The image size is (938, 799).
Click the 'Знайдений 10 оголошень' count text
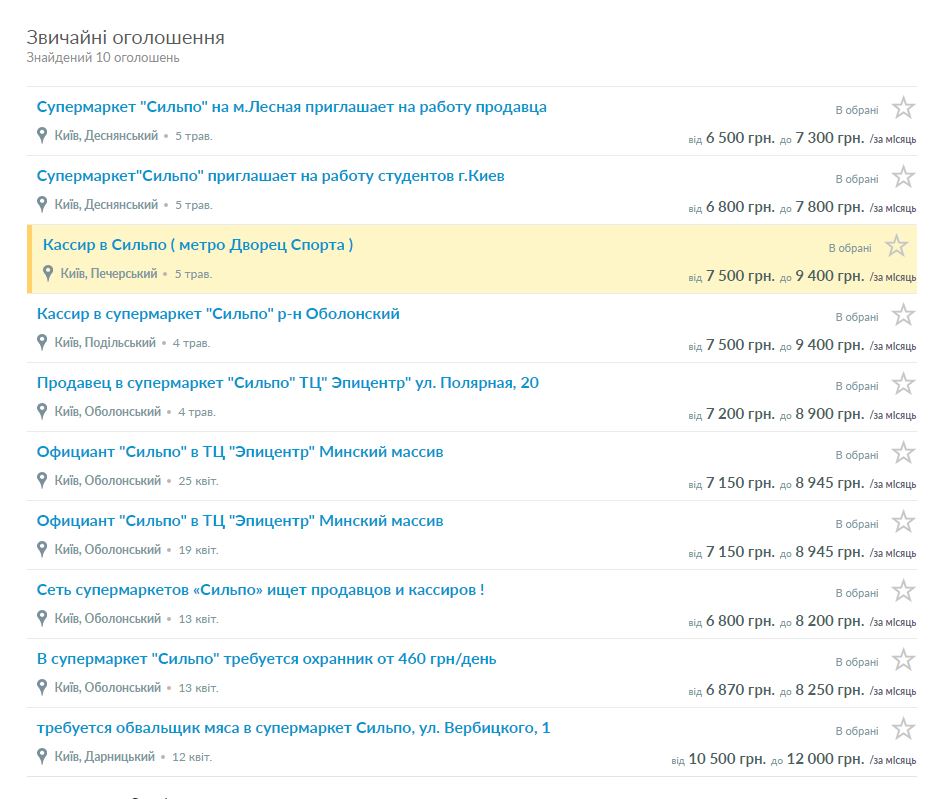pyautogui.click(x=103, y=57)
